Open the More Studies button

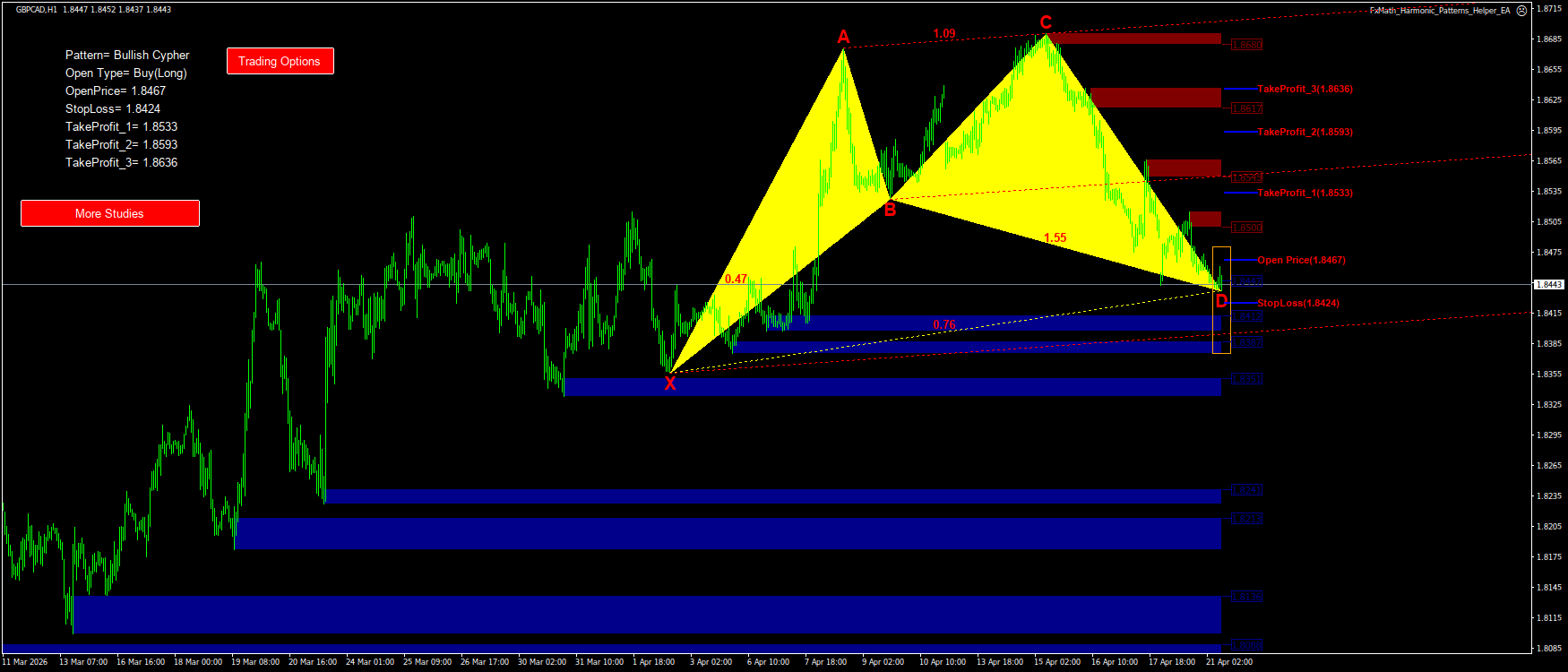tap(109, 213)
